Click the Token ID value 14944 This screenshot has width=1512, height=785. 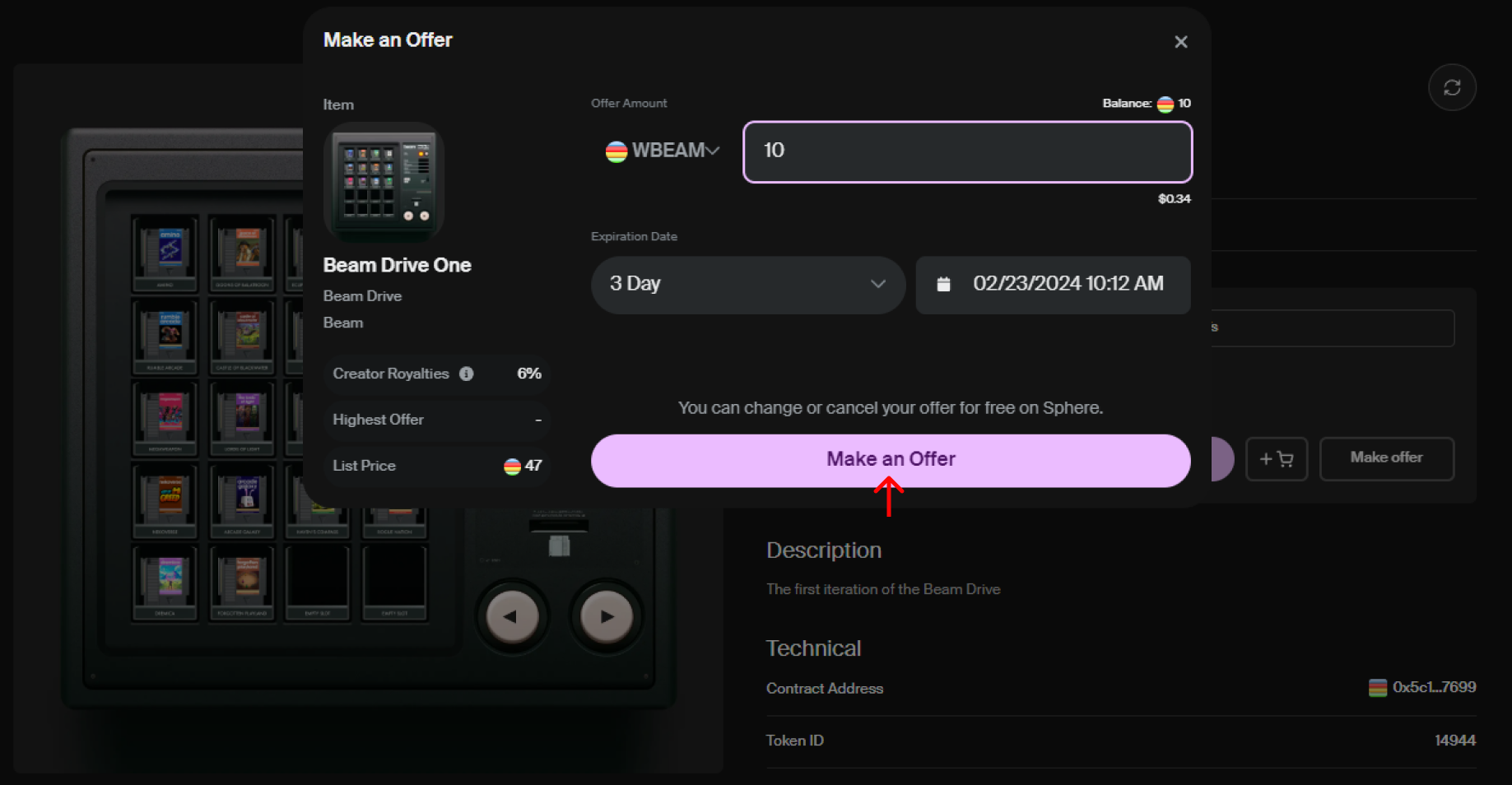point(1454,741)
